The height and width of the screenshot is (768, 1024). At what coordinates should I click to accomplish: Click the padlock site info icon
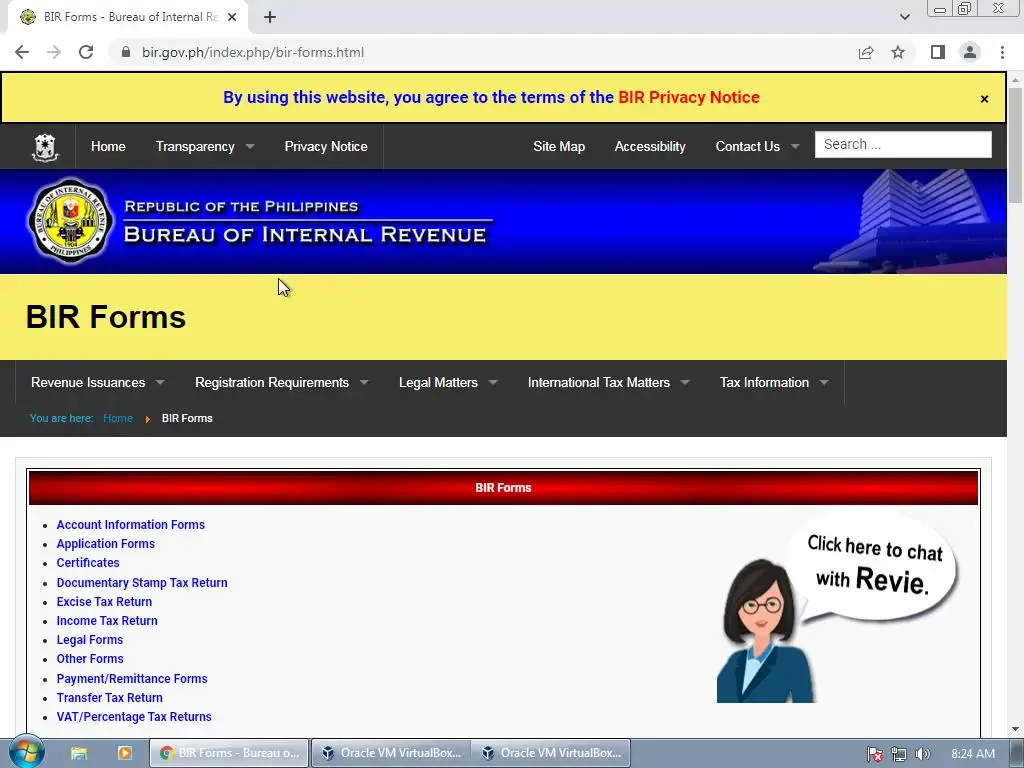(x=126, y=52)
